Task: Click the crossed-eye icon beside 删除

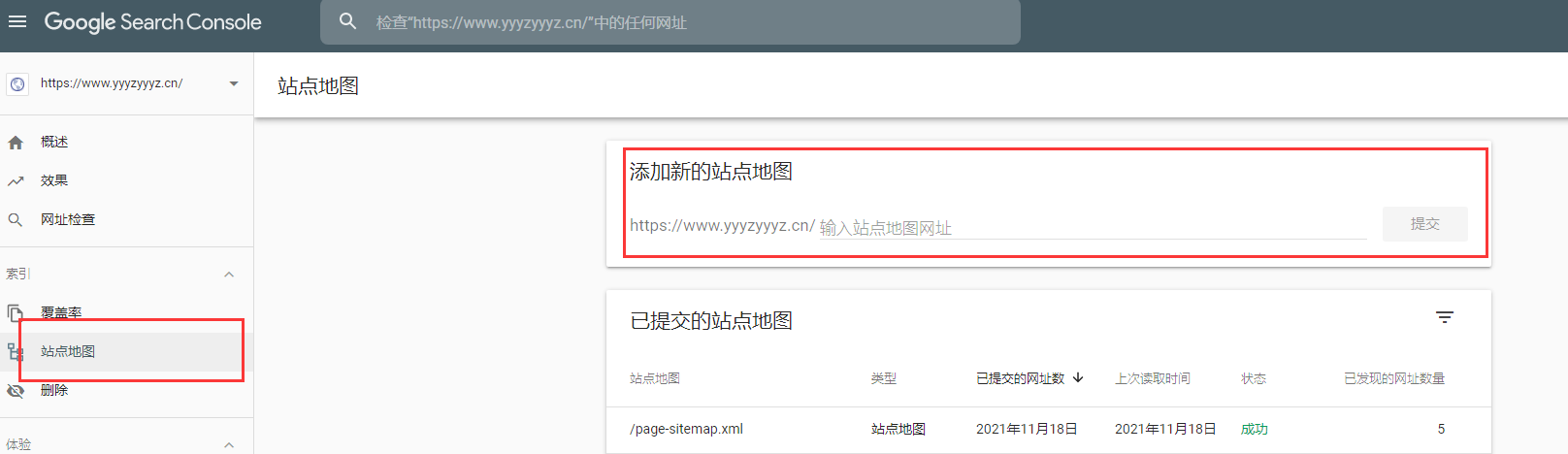Action: (x=16, y=391)
